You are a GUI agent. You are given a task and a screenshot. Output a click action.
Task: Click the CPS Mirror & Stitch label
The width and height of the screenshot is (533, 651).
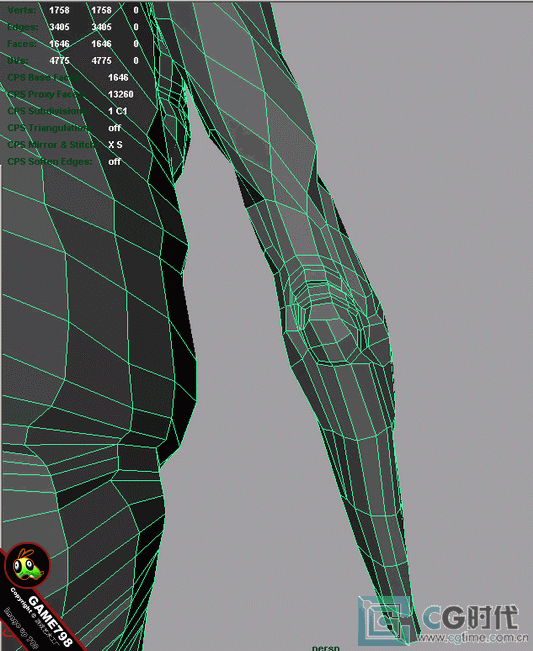[51, 145]
